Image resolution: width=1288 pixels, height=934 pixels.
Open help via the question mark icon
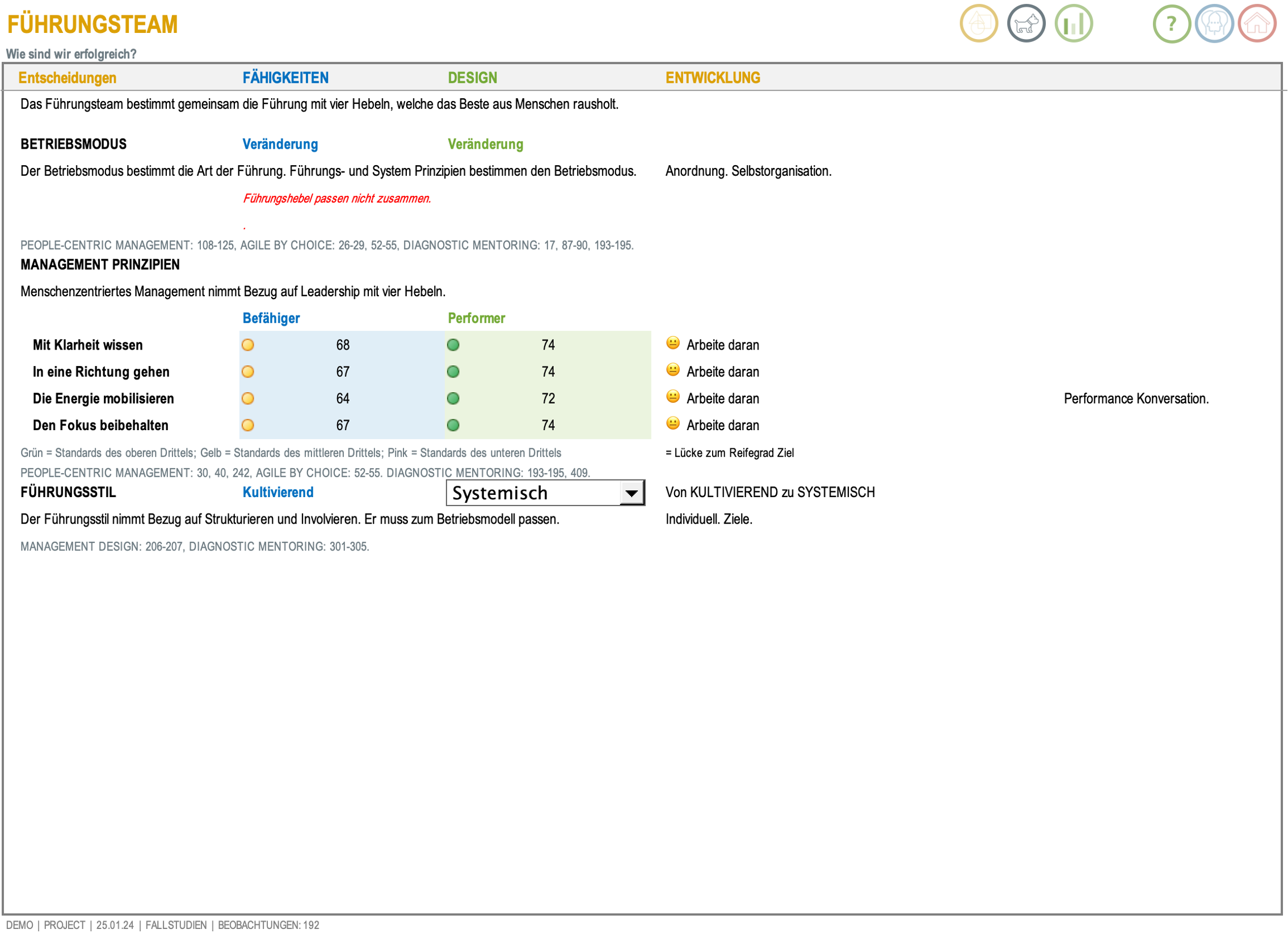point(1171,24)
